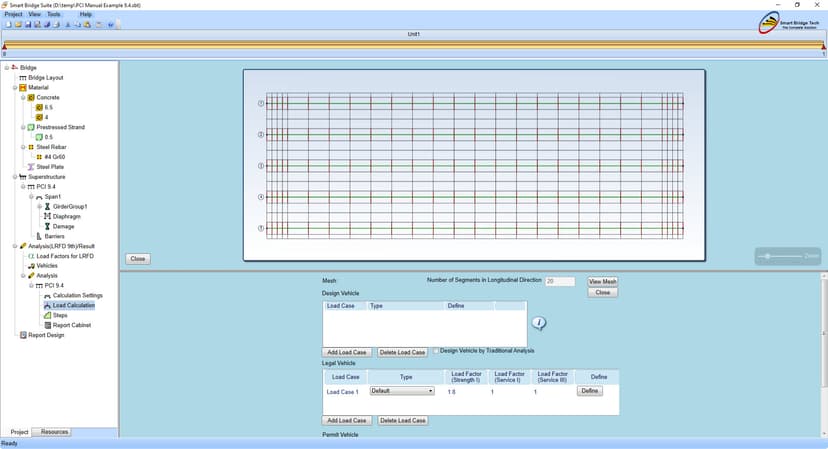Select Load Case 1 row label
828x449 pixels.
[x=342, y=392]
